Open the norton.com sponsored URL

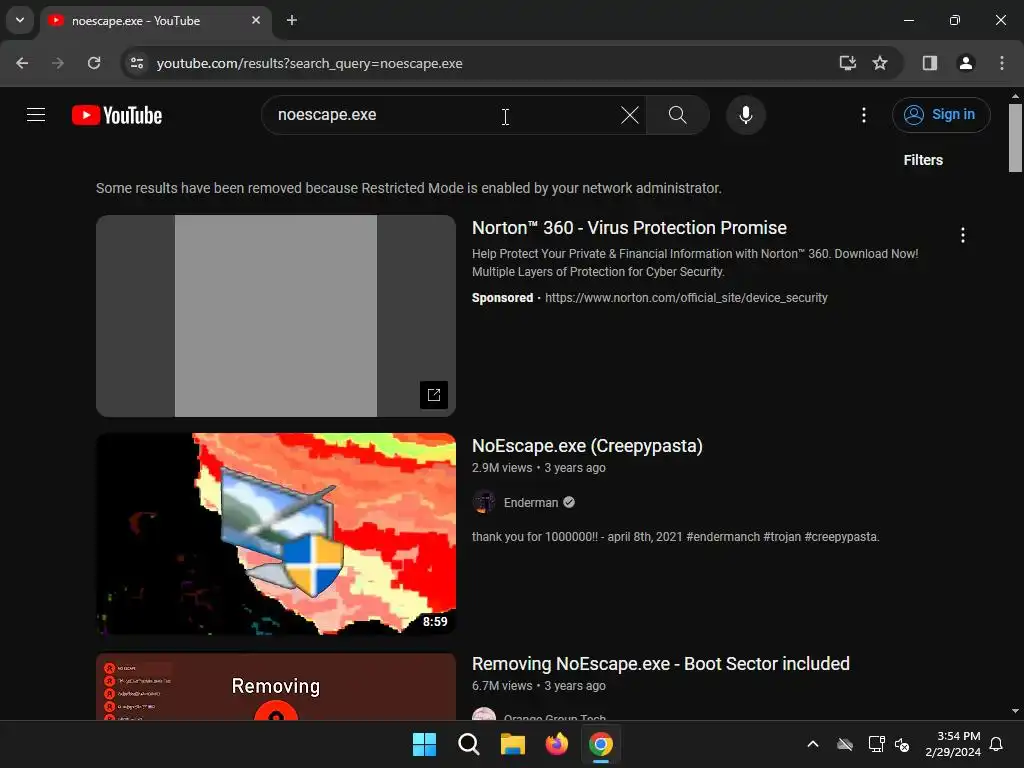686,298
